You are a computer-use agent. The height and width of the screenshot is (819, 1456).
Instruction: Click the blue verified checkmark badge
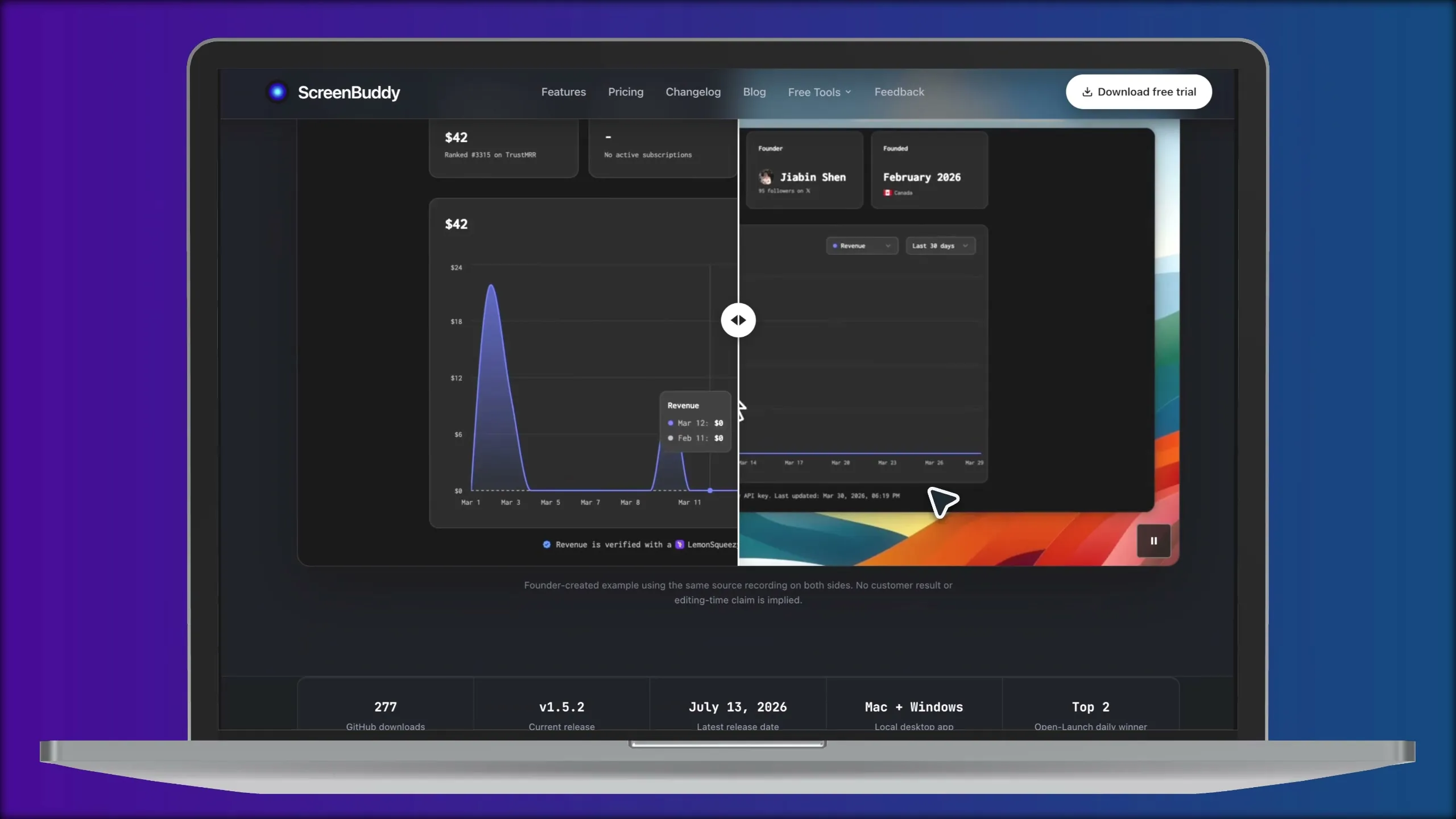[x=547, y=545]
